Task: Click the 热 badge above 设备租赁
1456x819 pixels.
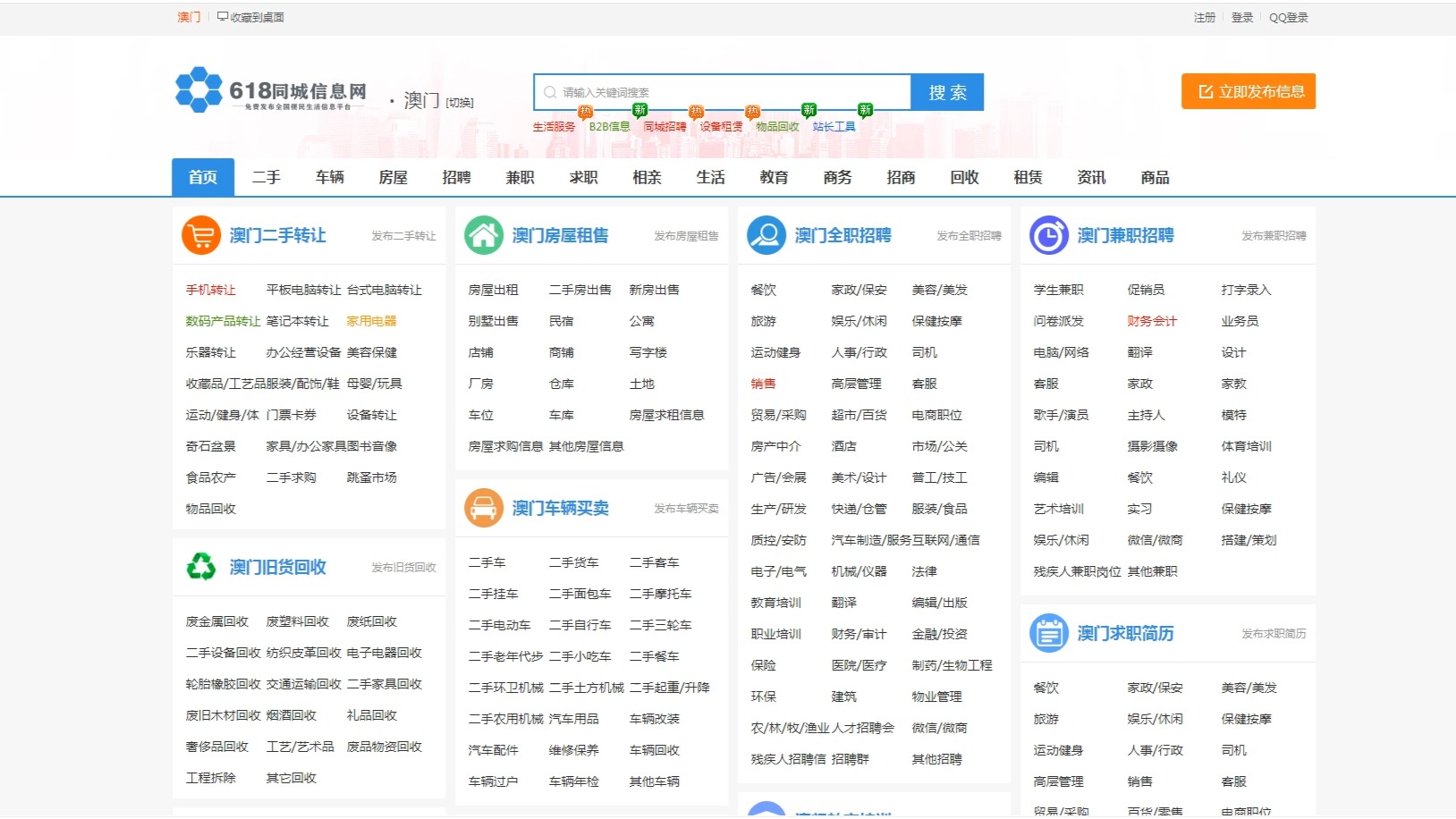Action: tap(752, 112)
